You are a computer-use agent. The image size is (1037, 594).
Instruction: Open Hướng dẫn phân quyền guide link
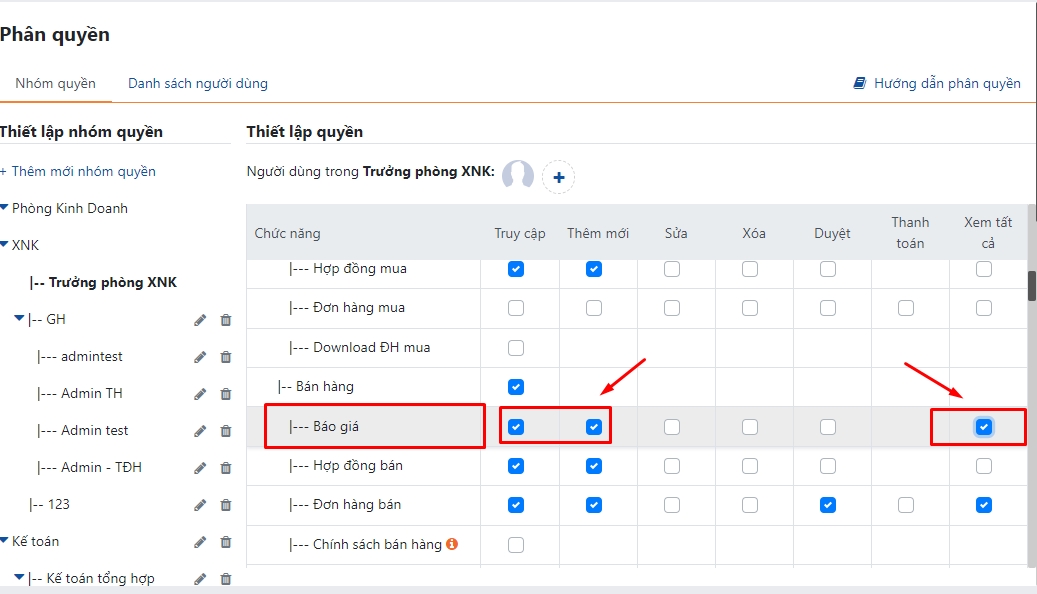937,83
